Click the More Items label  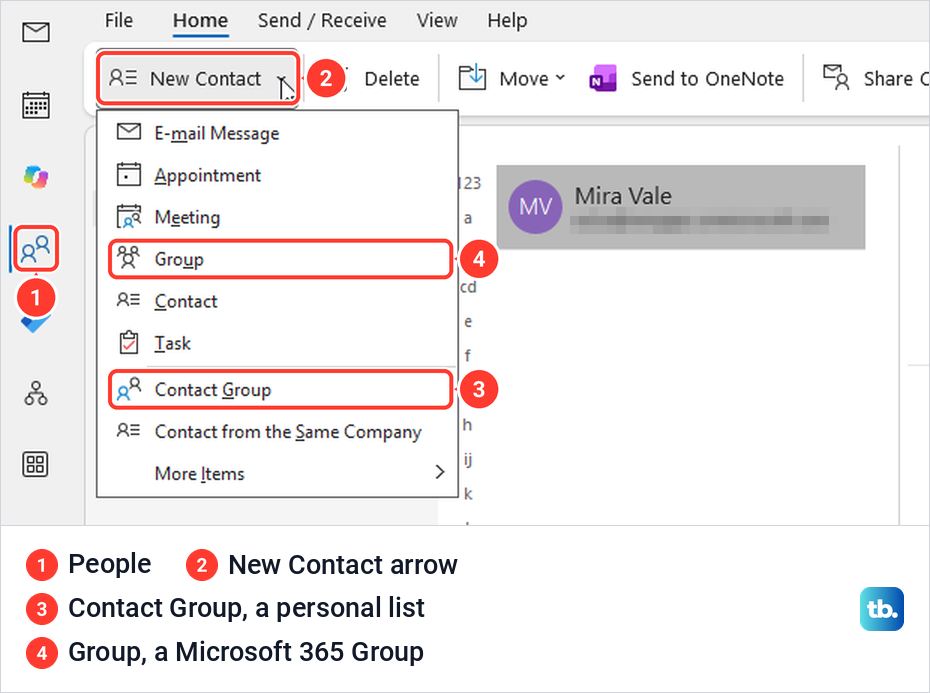click(x=199, y=473)
